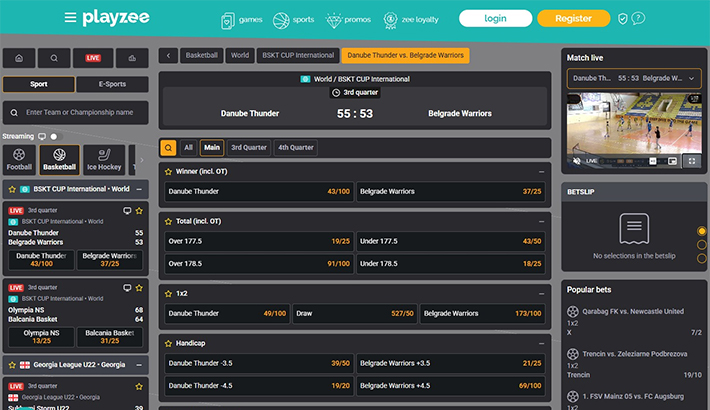Collapse the Winner (incl. OT) market

point(541,172)
